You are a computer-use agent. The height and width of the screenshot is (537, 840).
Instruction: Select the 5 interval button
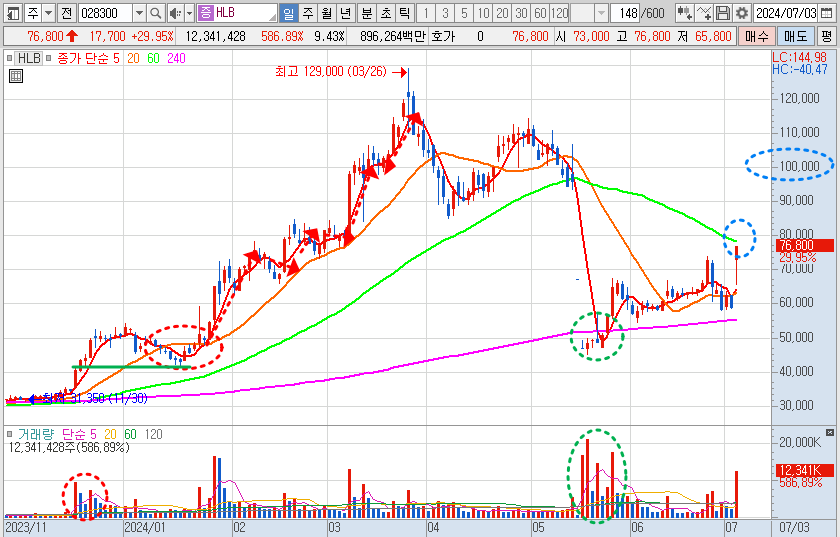coord(464,13)
